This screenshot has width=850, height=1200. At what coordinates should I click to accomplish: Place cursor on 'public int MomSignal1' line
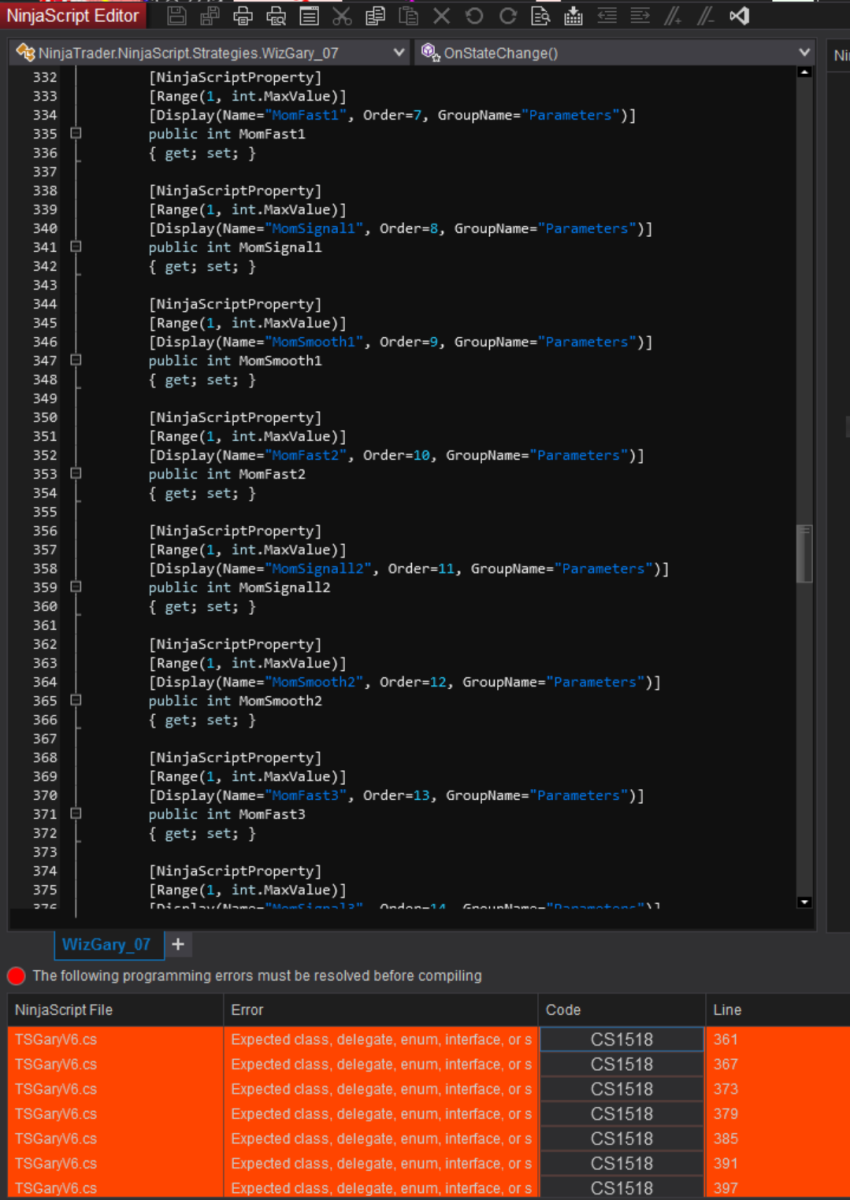(x=235, y=247)
